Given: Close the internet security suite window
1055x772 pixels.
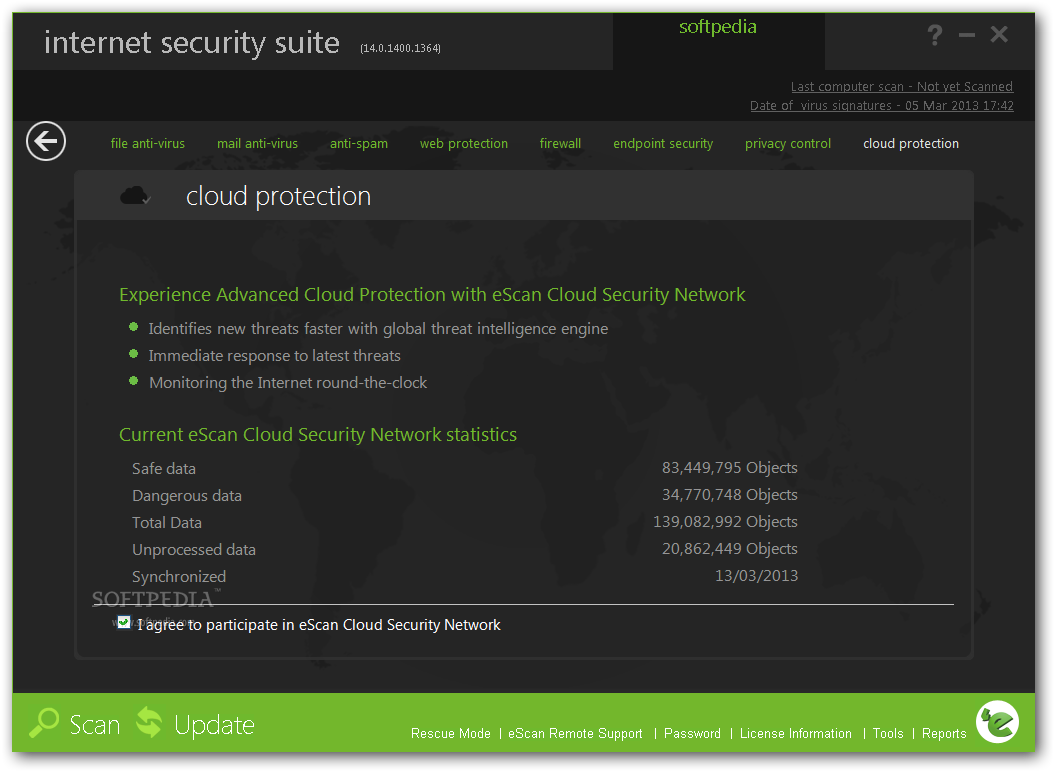Looking at the screenshot, I should pos(999,34).
